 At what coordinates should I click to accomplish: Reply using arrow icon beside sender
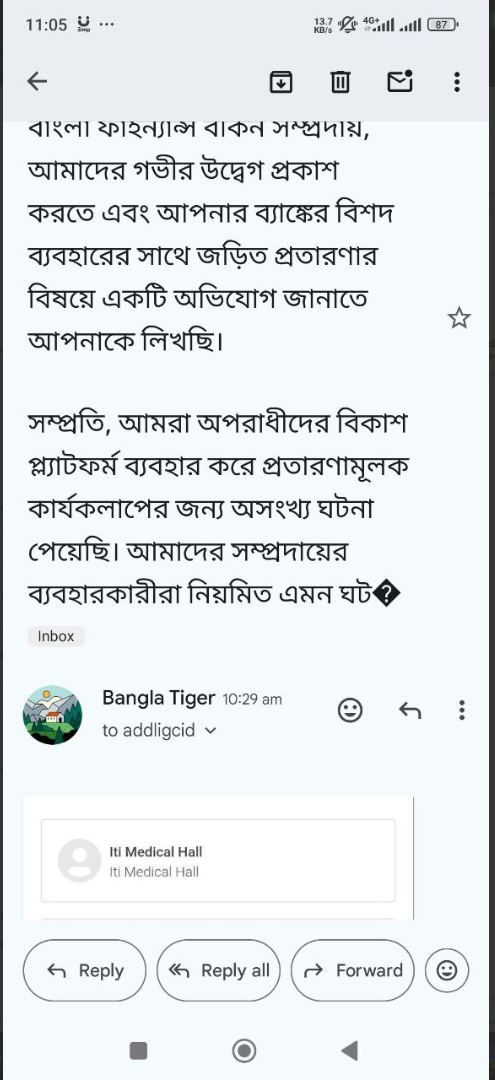[x=410, y=710]
